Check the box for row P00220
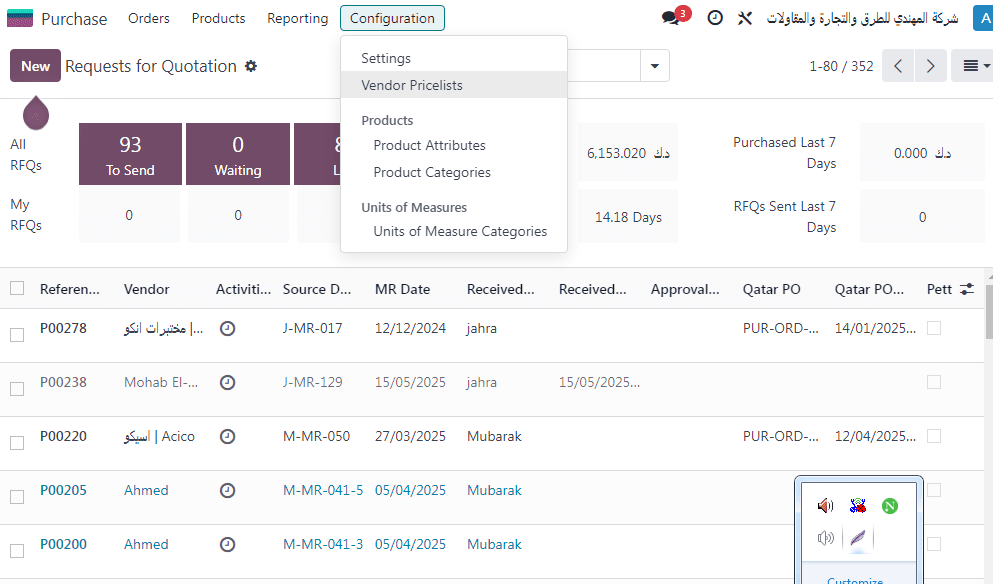 [17, 443]
